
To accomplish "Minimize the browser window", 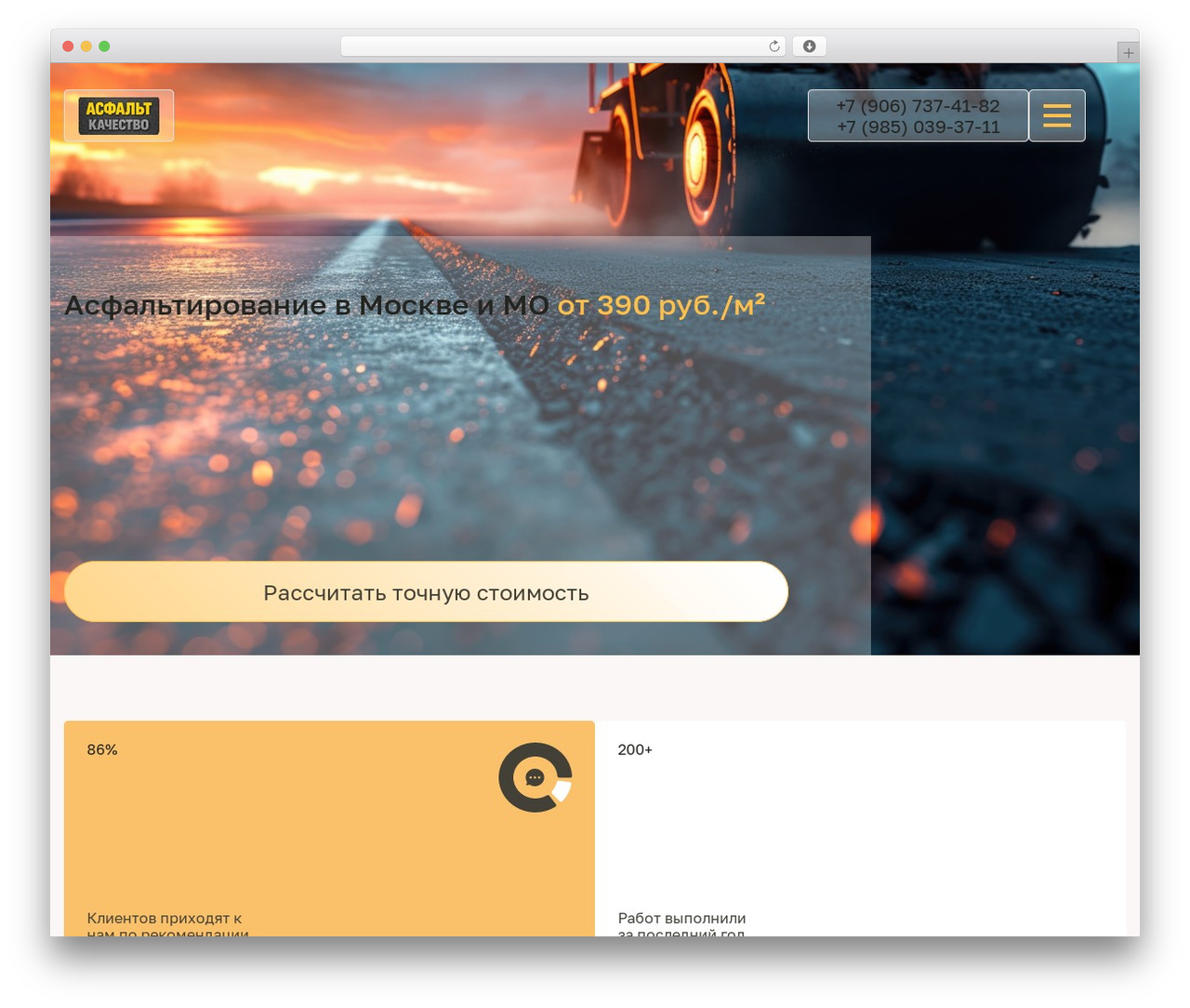I will coord(86,46).
